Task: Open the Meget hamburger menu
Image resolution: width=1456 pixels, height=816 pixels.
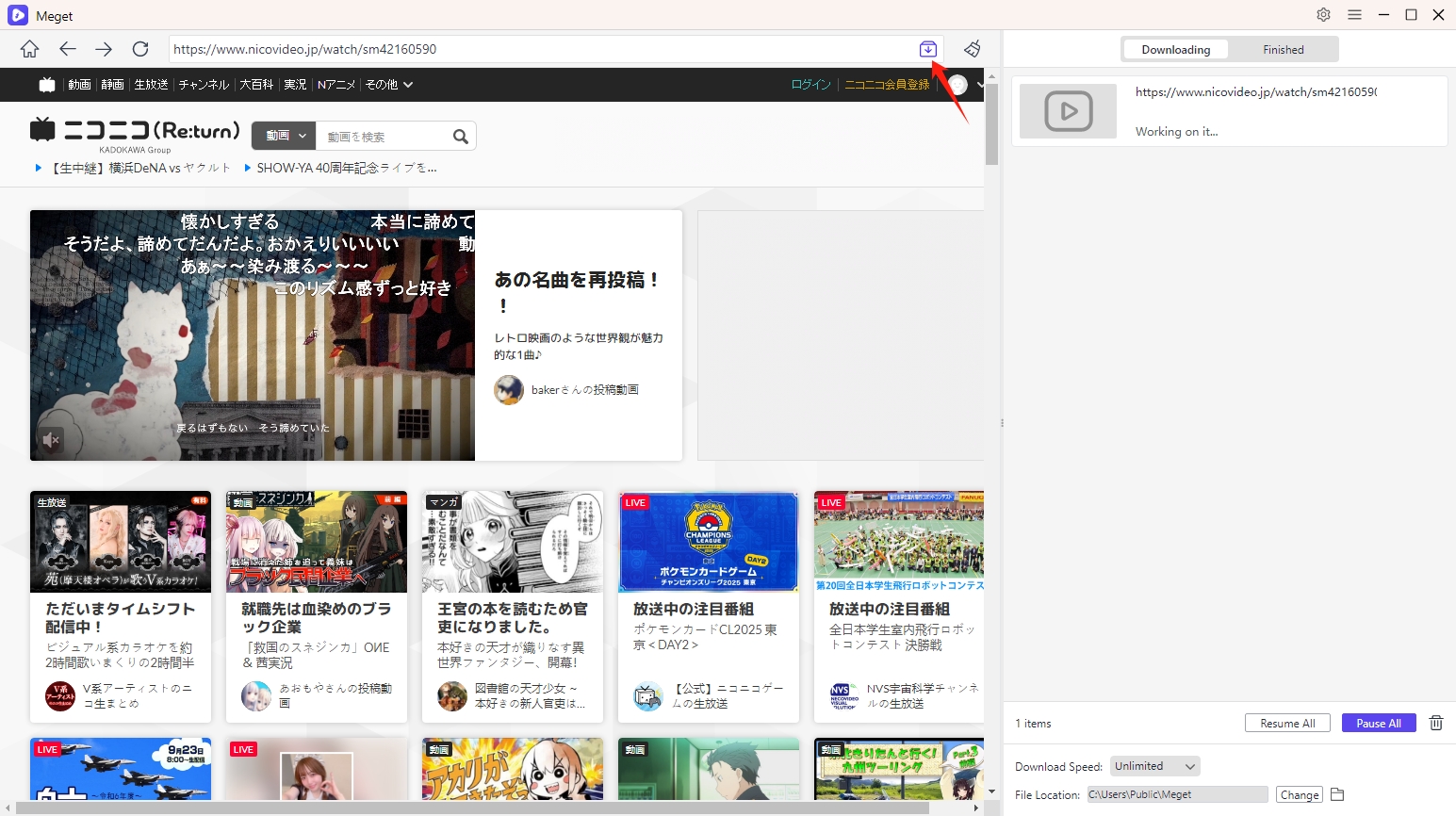Action: click(1354, 15)
